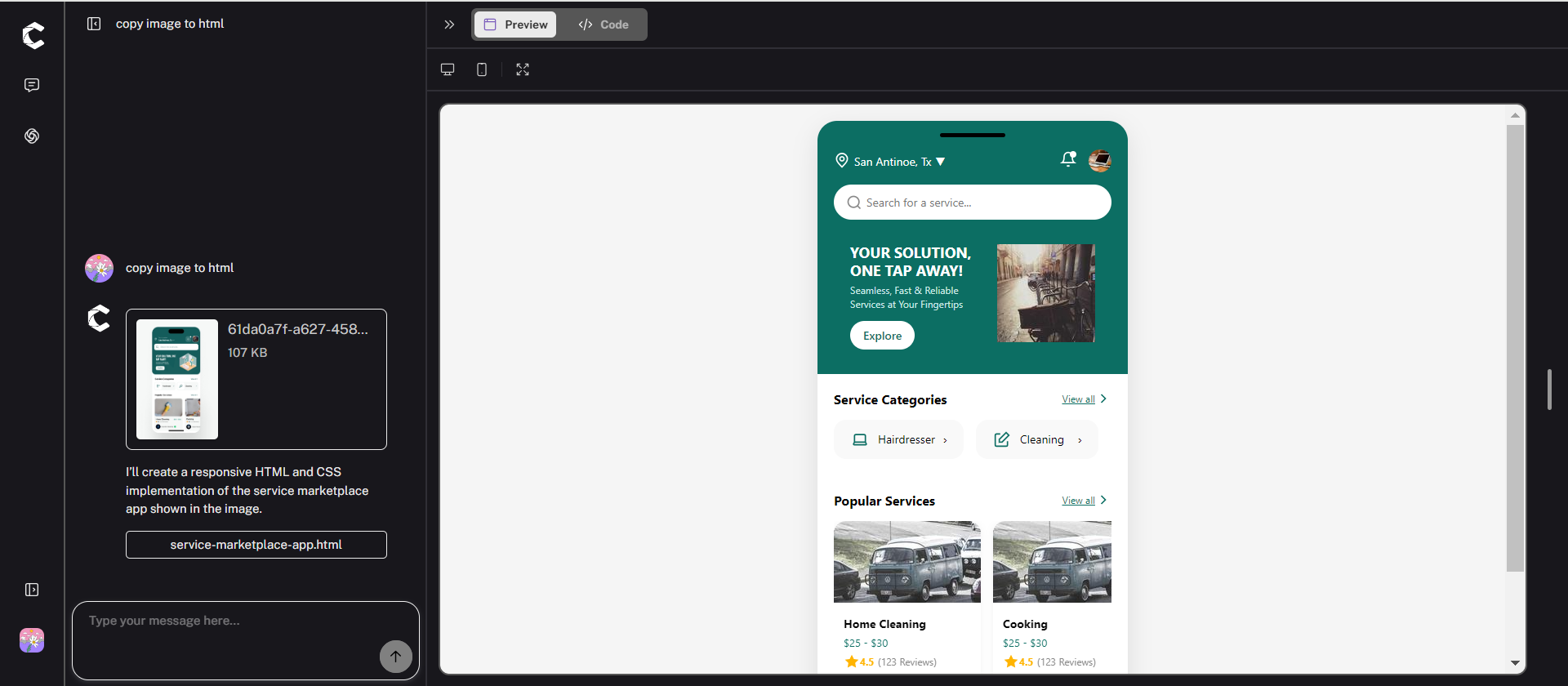Click the preview's vertical scrollbar thumb

1515,347
